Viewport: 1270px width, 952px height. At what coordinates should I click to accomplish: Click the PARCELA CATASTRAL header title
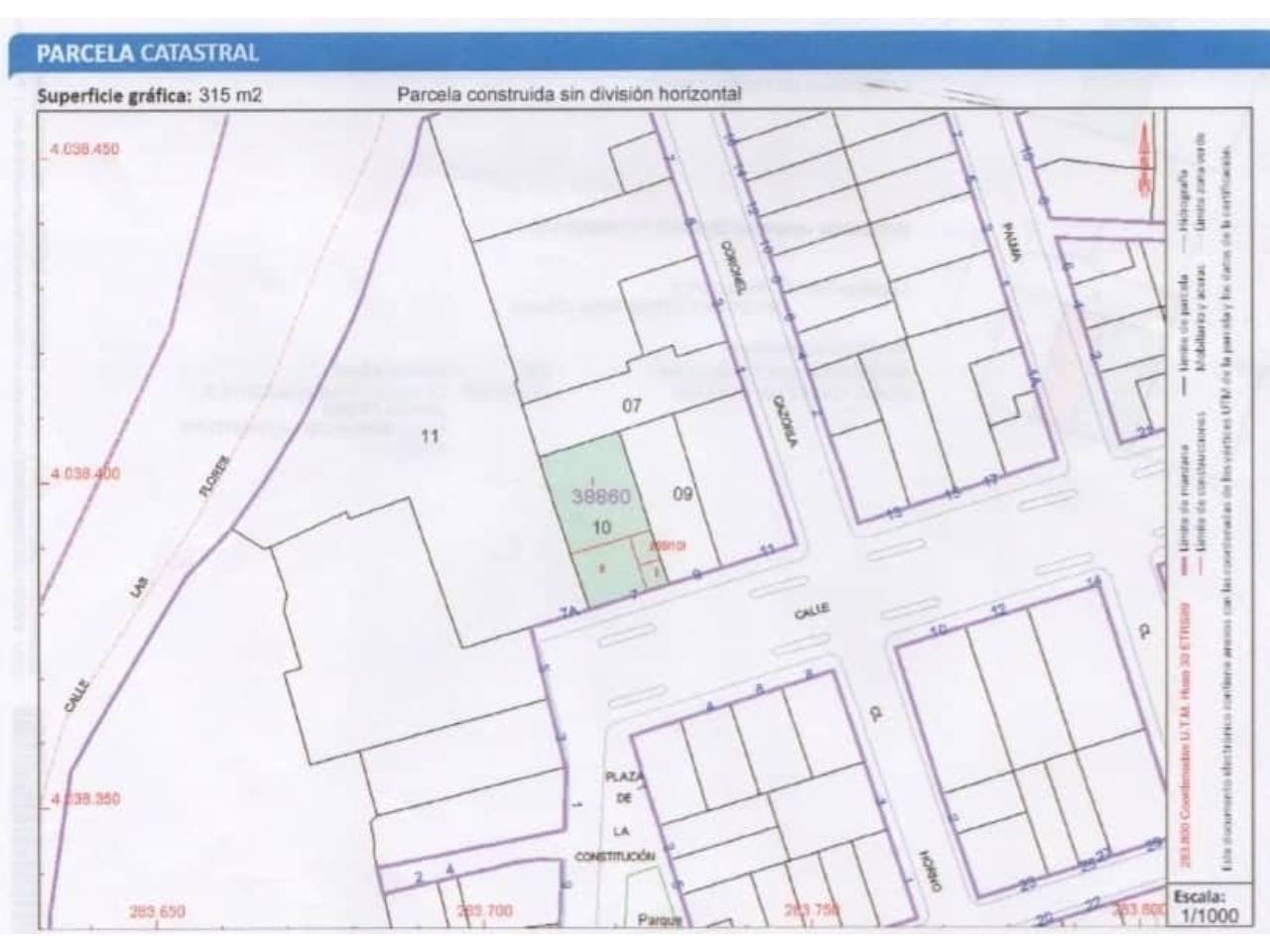click(x=147, y=54)
